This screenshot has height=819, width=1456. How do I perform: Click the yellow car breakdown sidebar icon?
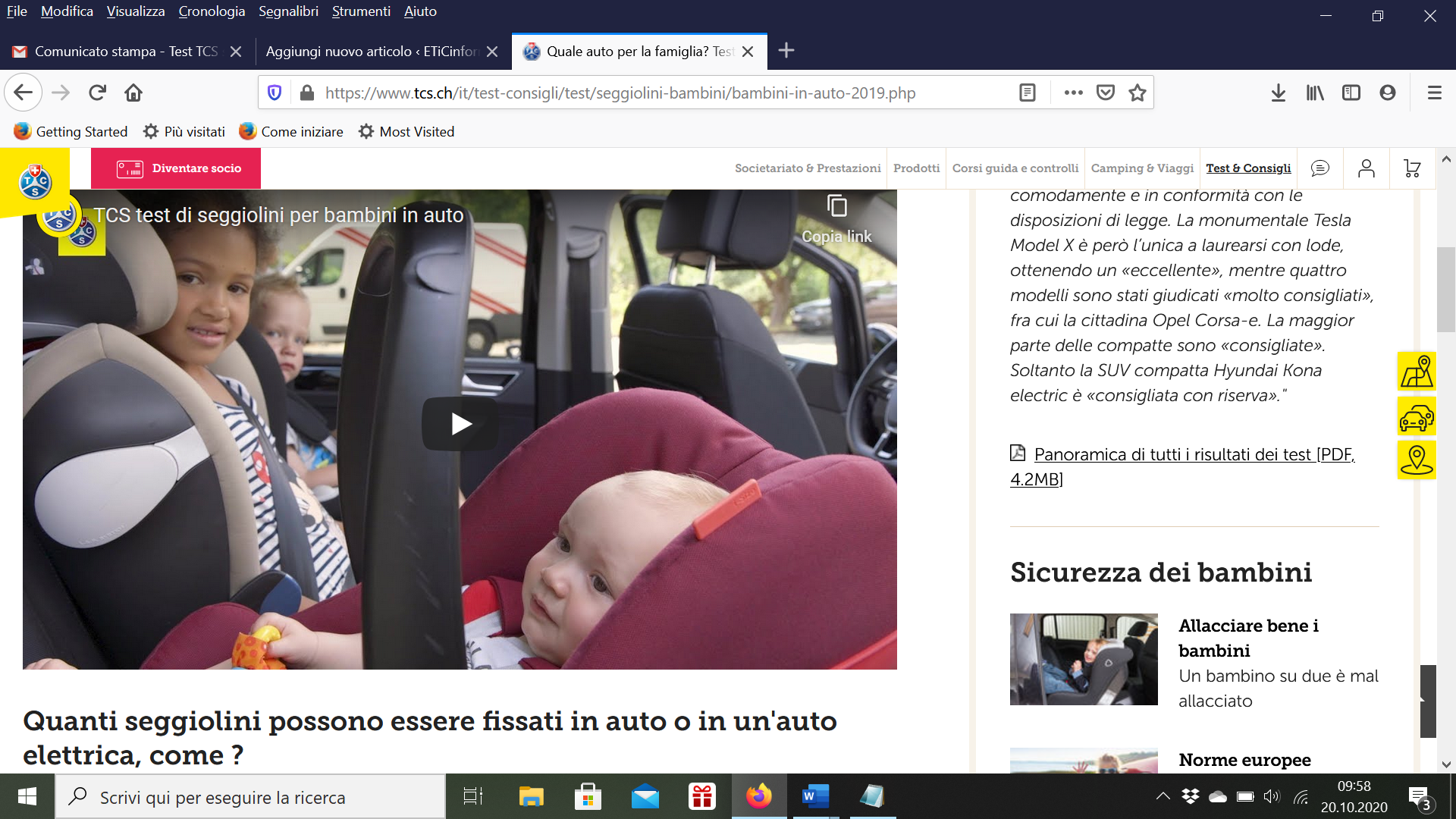coord(1417,416)
